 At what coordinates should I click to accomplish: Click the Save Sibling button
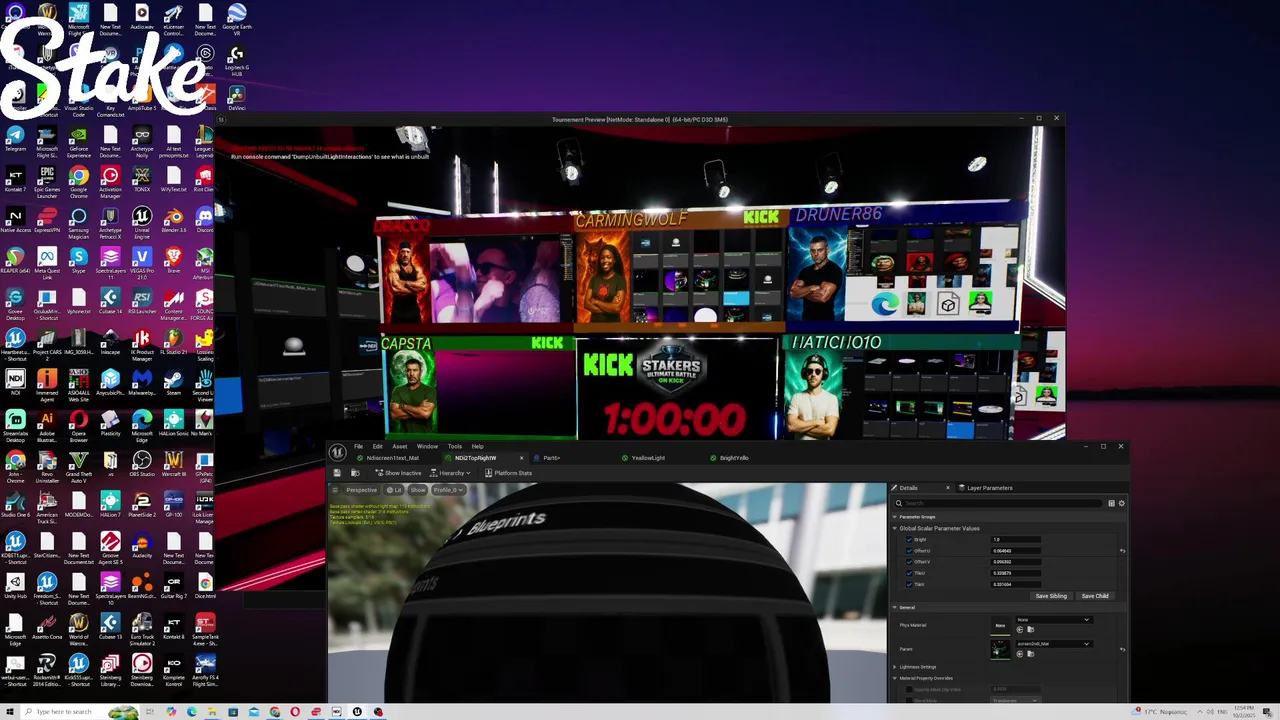tap(1051, 596)
